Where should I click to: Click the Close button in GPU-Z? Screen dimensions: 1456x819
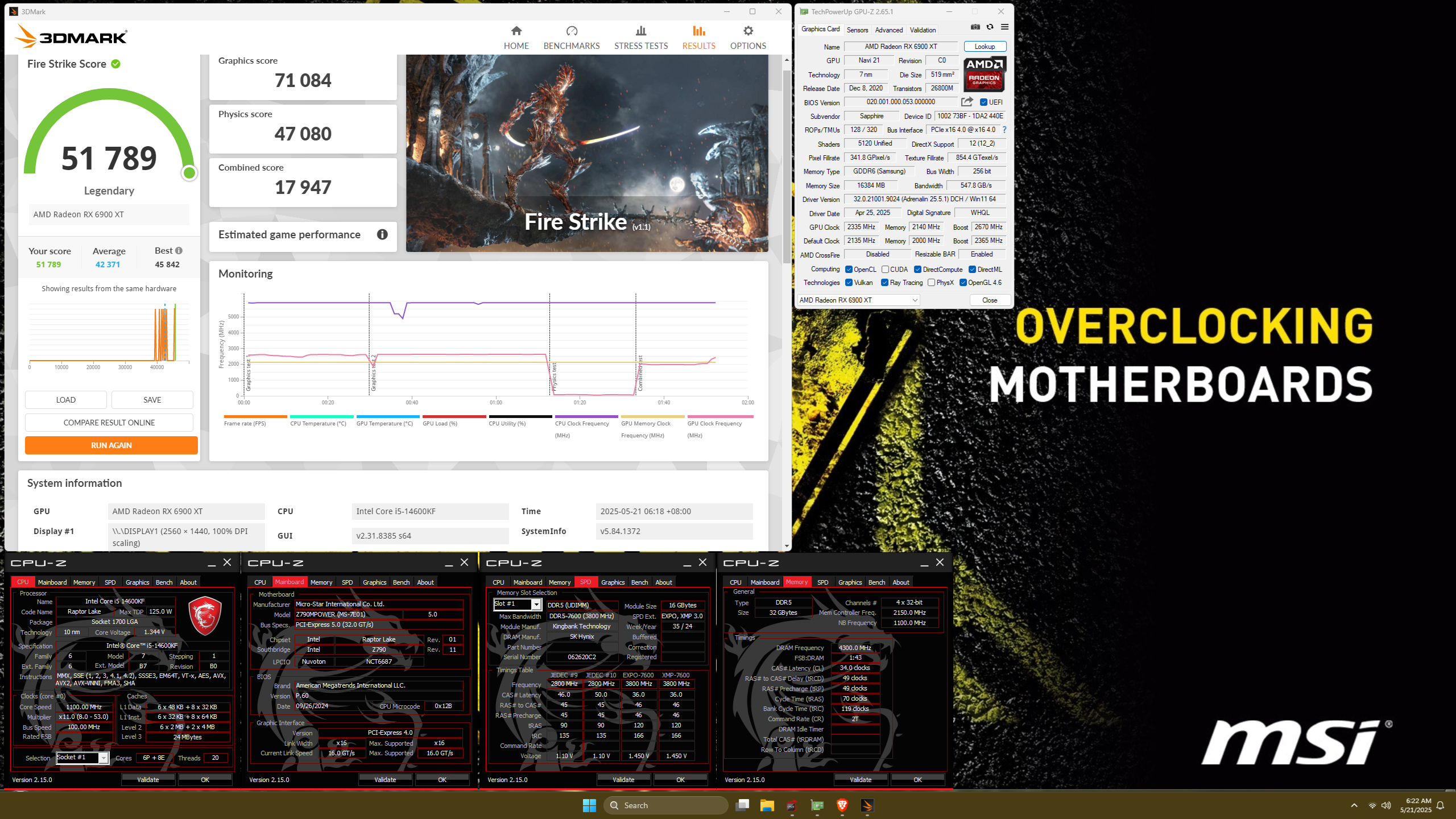(990, 300)
